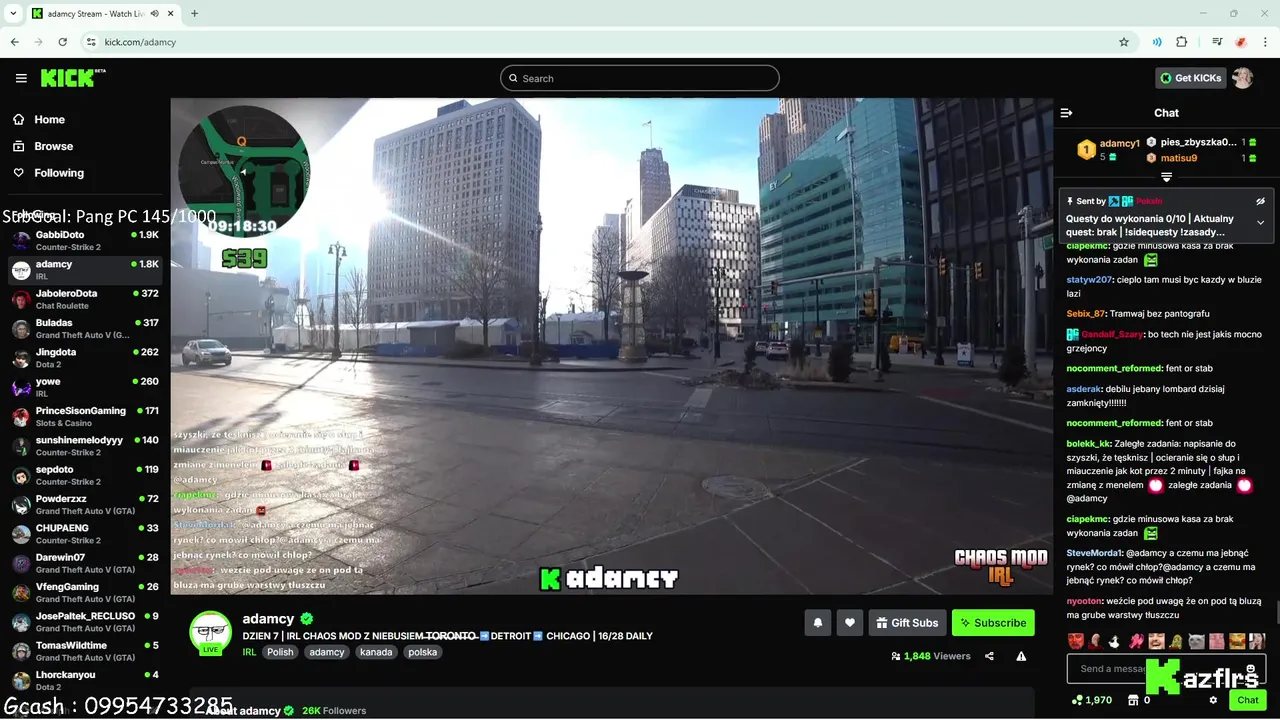Viewport: 1280px width, 720px height.
Task: Open sunshinemelodyyy channel in sidebar
Action: (x=85, y=445)
